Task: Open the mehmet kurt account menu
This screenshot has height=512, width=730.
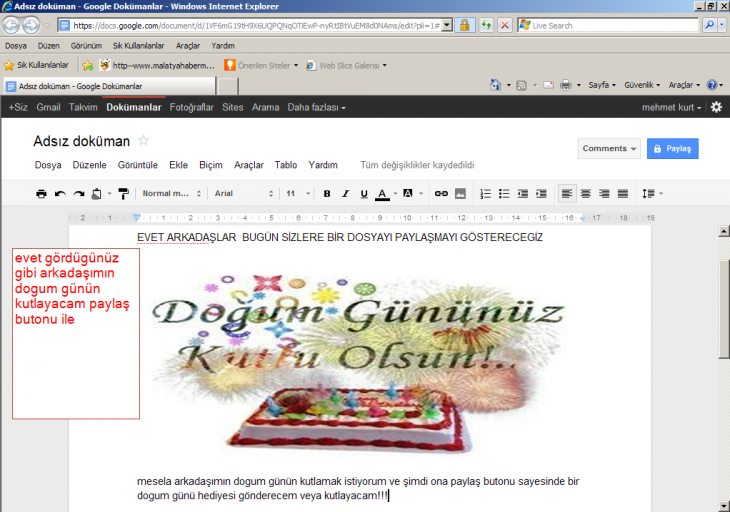Action: click(x=671, y=108)
